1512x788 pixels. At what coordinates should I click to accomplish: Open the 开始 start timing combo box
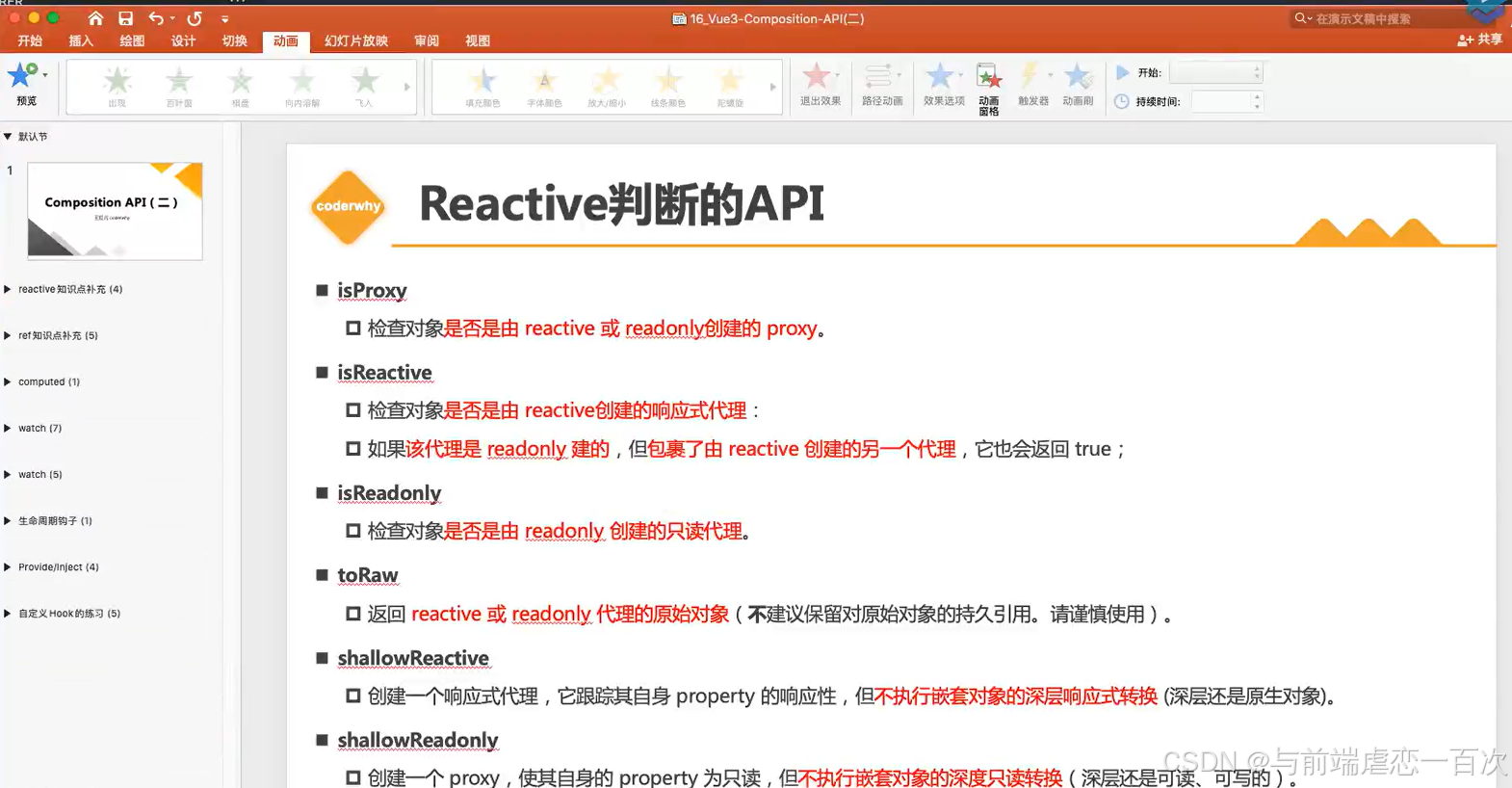(1215, 72)
